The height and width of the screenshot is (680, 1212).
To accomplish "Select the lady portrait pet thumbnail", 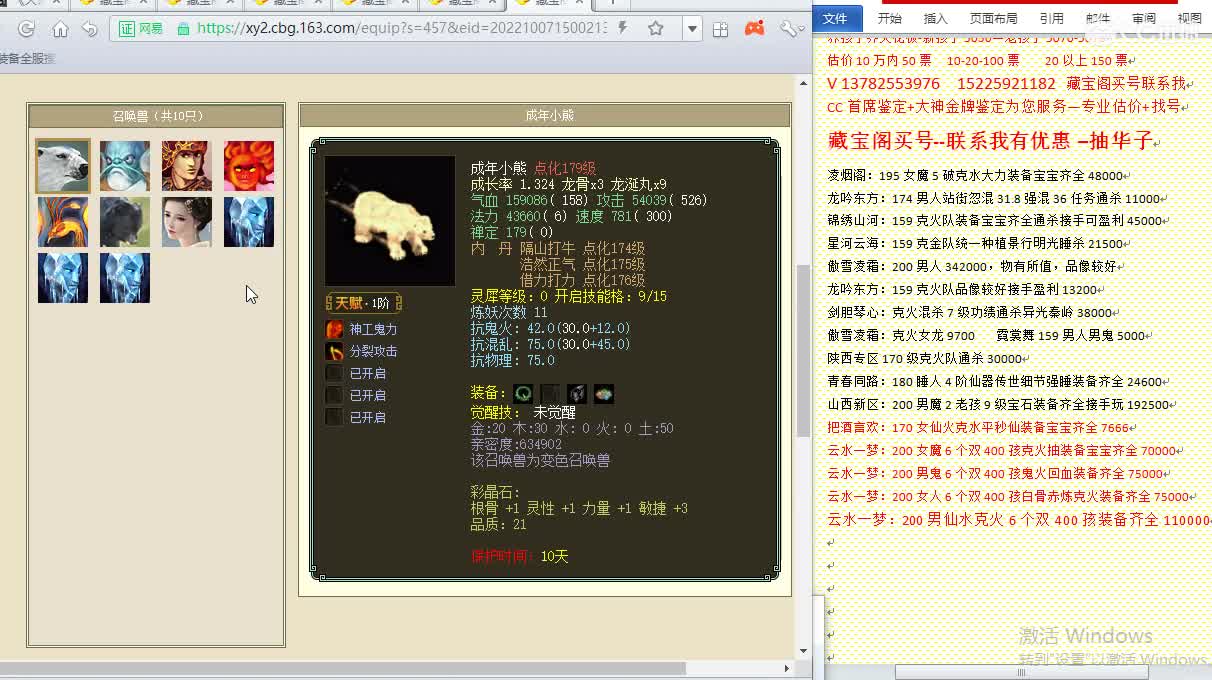I will (x=187, y=222).
